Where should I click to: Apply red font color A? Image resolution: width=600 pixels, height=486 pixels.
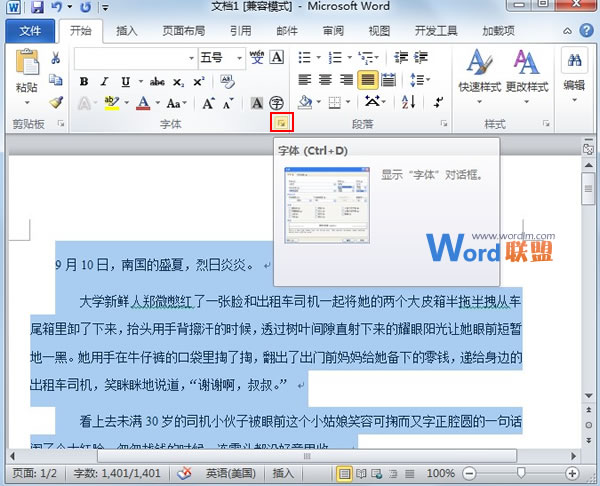click(143, 103)
